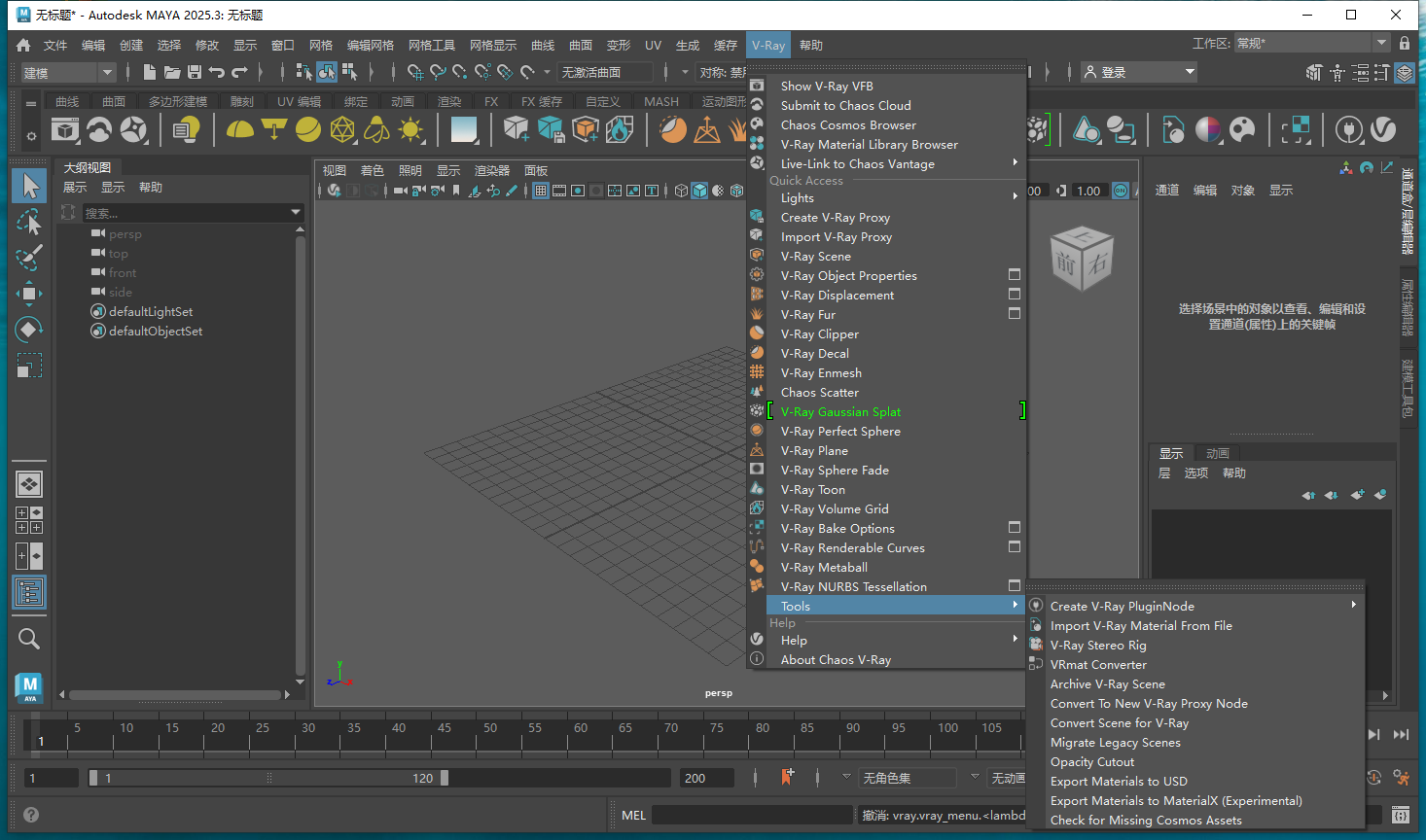Open the 层 menu in layer editor
This screenshot has width=1426, height=840.
pos(1164,472)
